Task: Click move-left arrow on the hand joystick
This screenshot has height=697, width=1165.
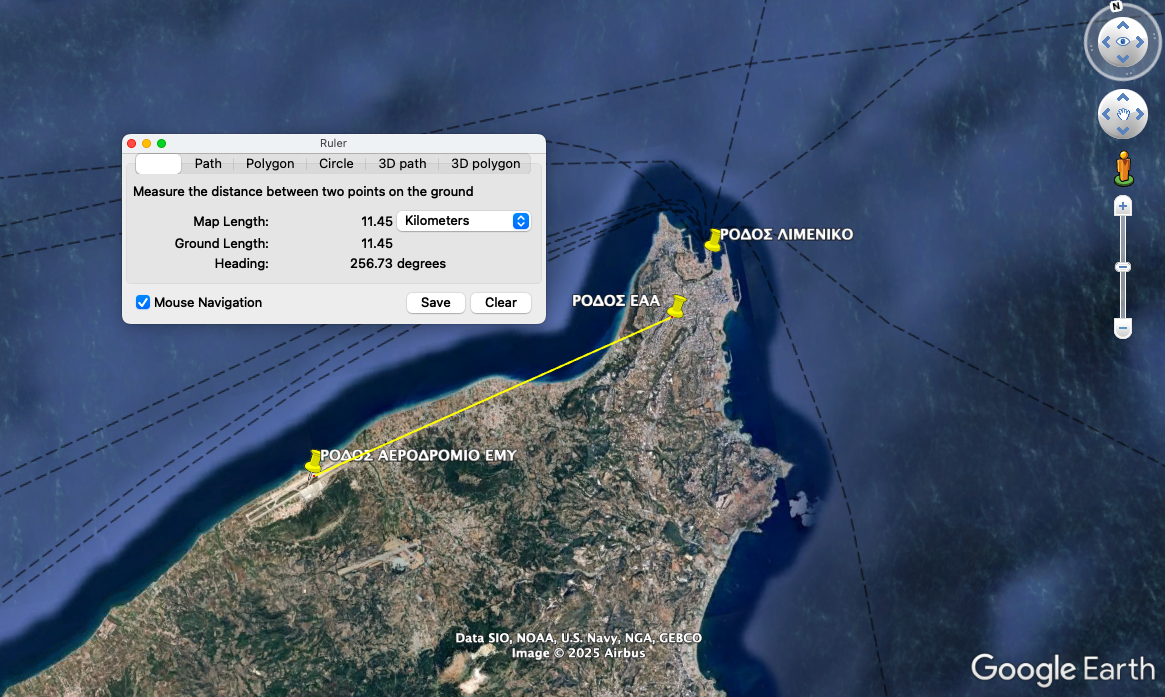Action: tap(1106, 114)
